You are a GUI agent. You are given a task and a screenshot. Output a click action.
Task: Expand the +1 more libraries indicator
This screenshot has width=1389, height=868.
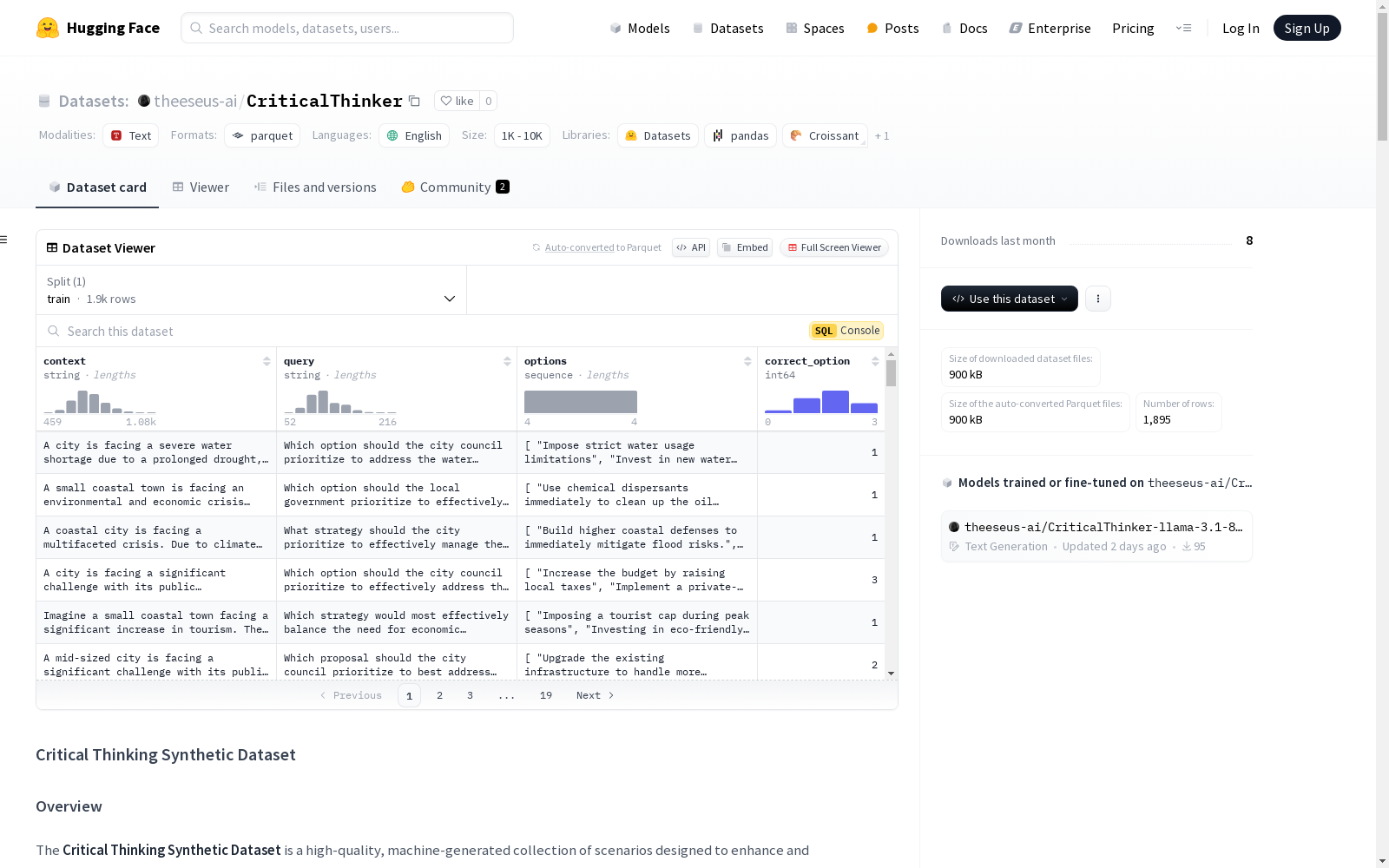[882, 135]
